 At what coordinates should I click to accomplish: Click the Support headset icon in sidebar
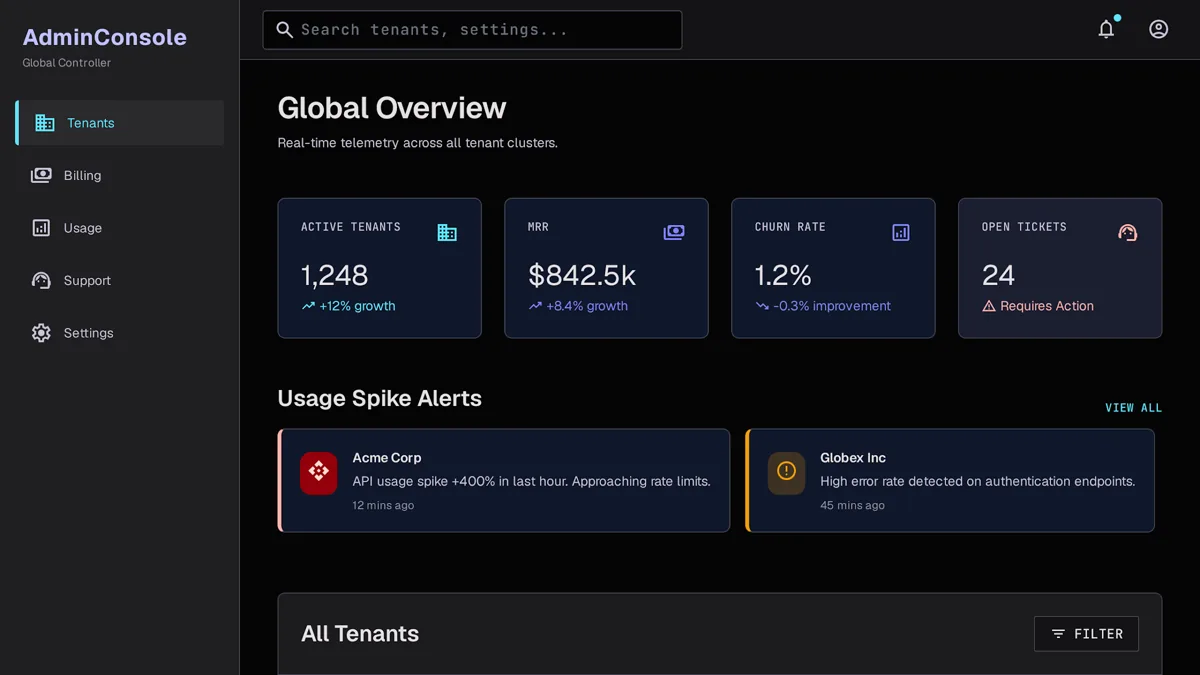click(41, 280)
